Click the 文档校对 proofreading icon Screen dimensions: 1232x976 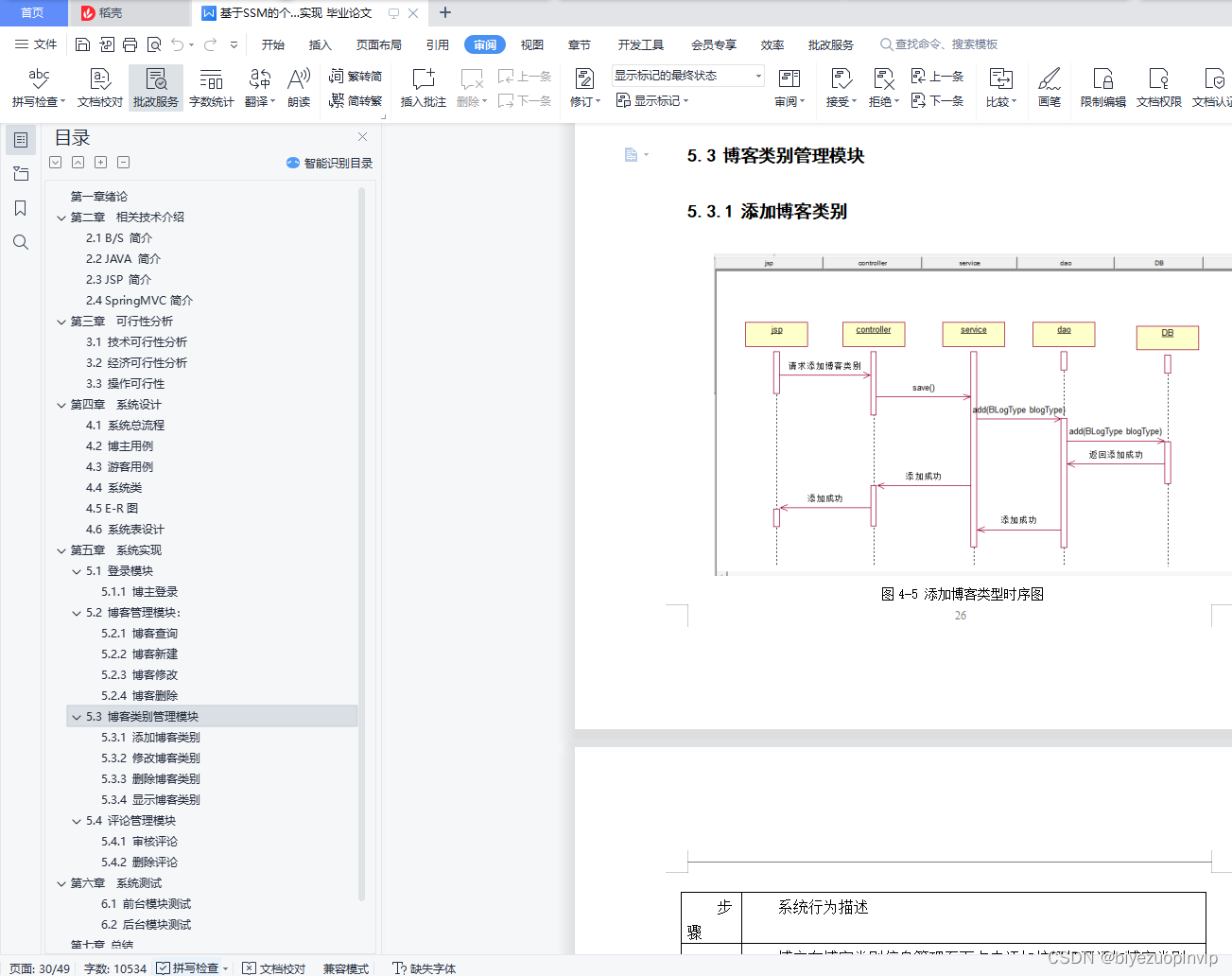(100, 87)
